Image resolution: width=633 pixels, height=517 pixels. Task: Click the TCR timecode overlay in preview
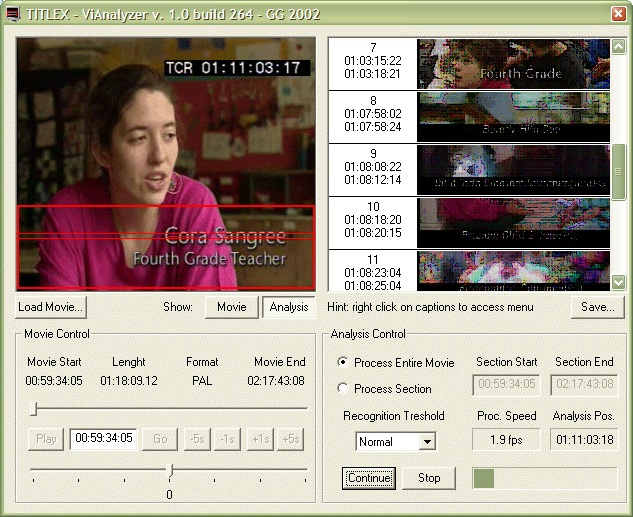(x=237, y=68)
